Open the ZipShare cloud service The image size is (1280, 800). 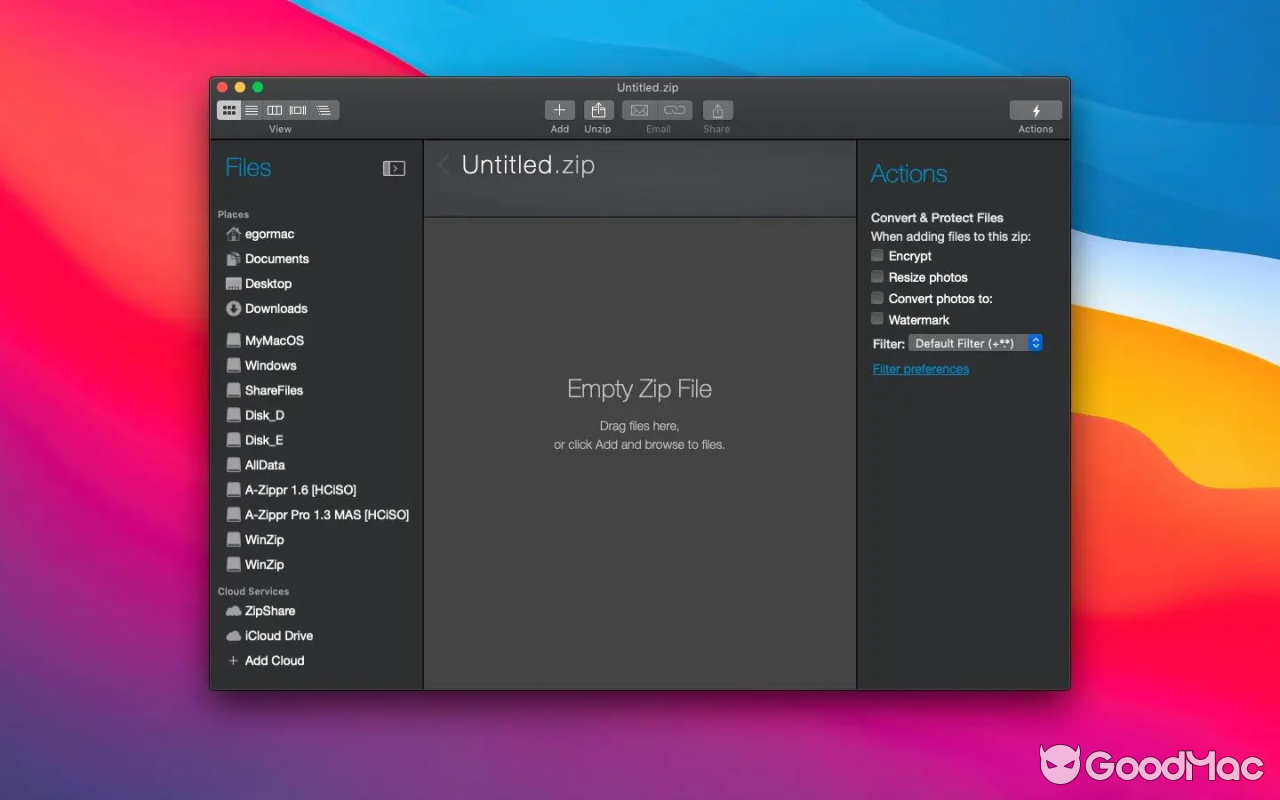[x=268, y=611]
